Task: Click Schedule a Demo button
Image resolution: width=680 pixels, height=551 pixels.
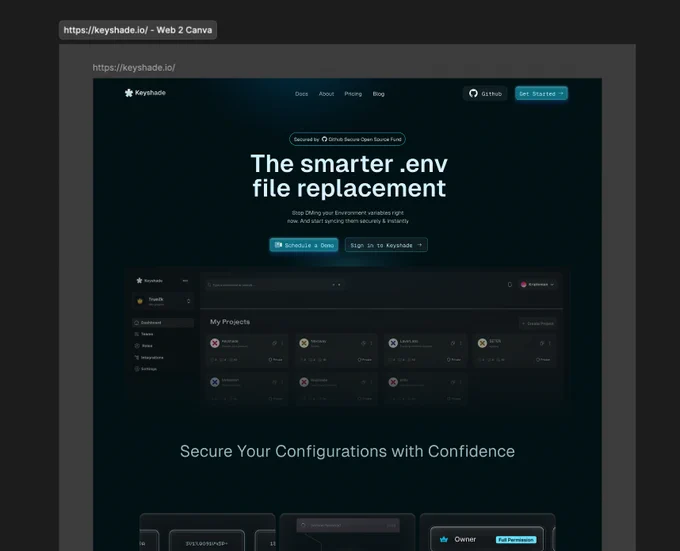Action: (304, 245)
